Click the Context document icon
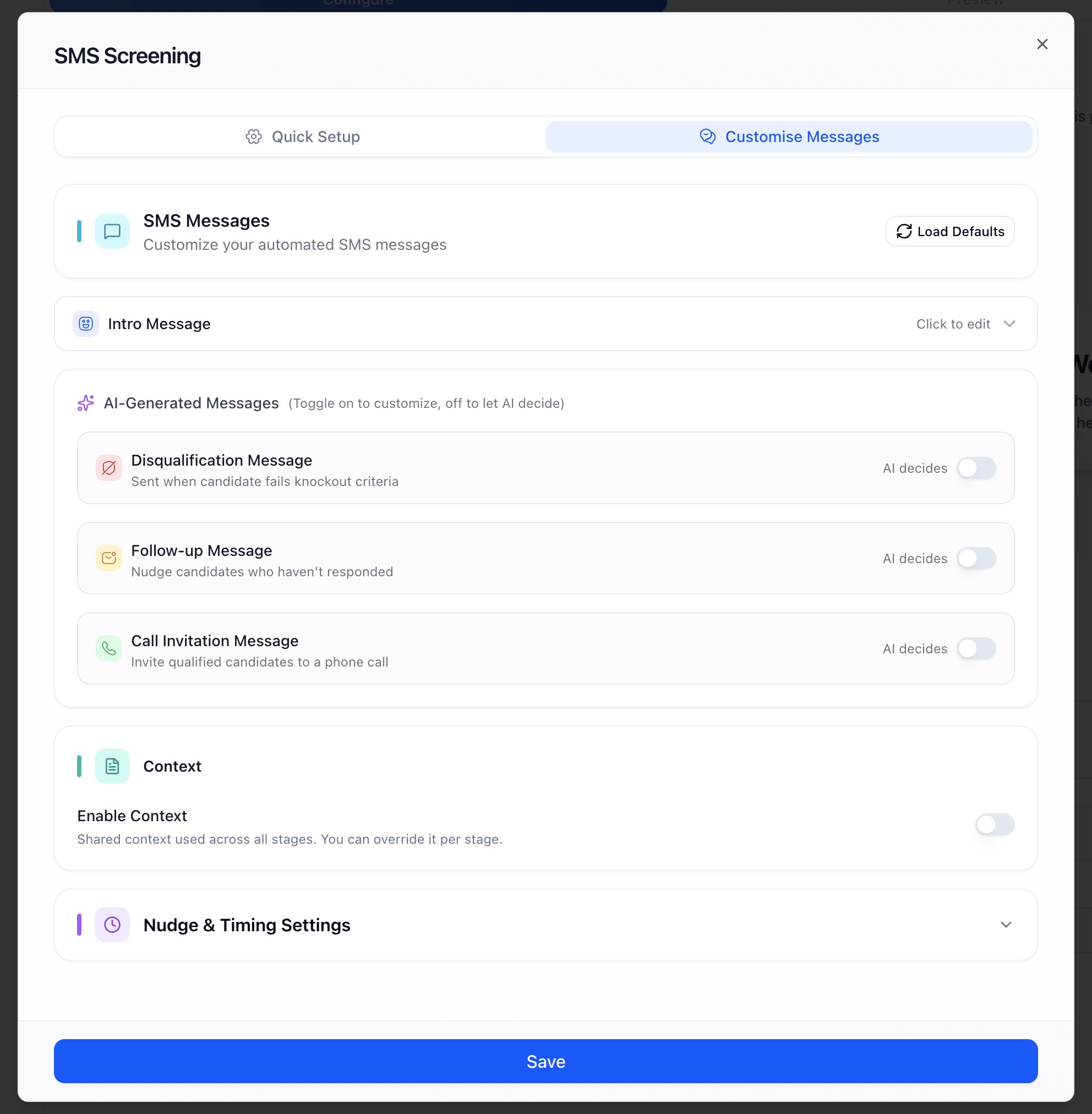Screen dimensions: 1092x1114 point(112,766)
